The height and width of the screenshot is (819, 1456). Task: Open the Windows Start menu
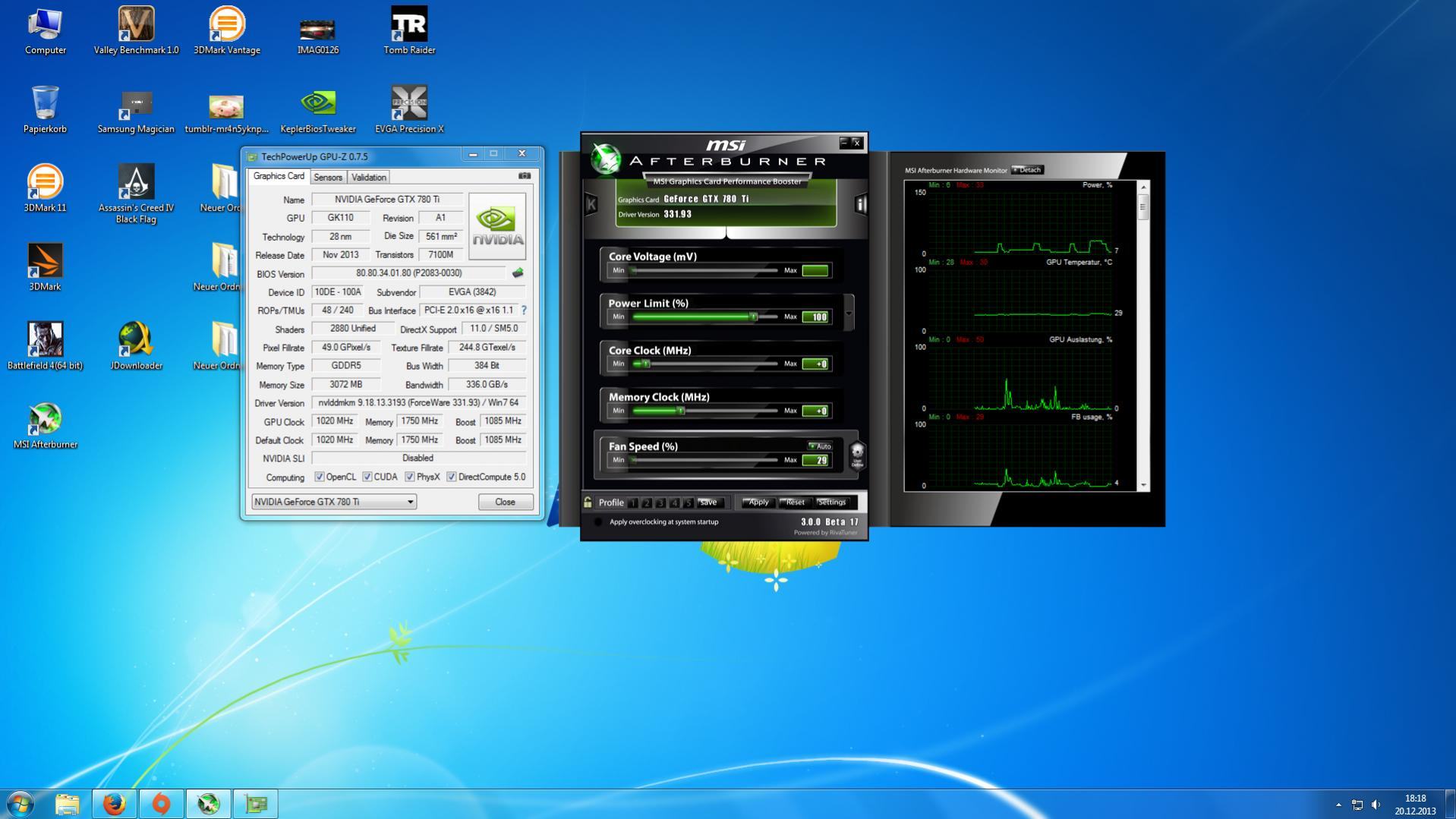20,803
